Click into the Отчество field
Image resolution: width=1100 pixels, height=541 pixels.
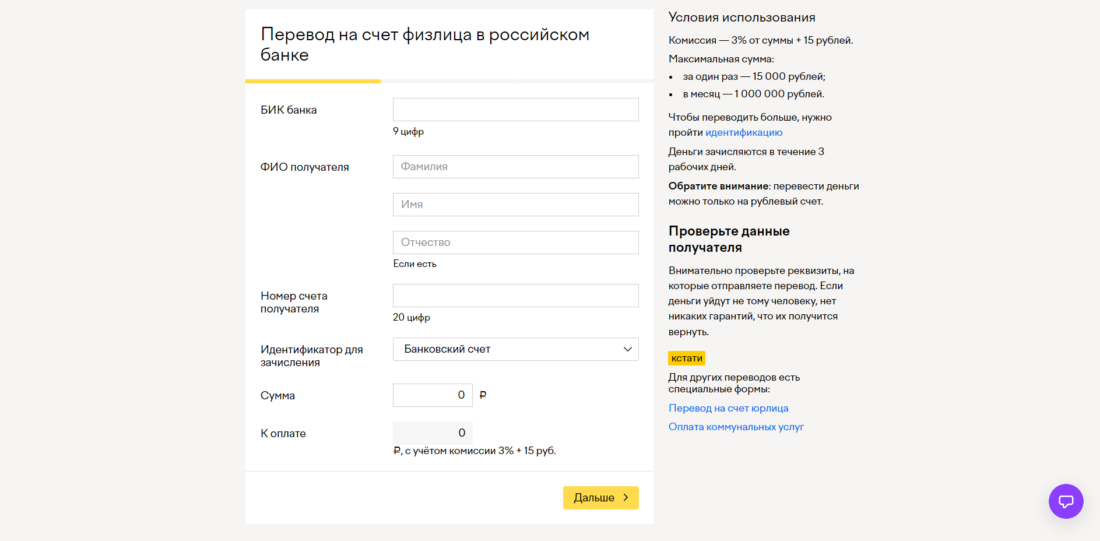pyautogui.click(x=515, y=243)
